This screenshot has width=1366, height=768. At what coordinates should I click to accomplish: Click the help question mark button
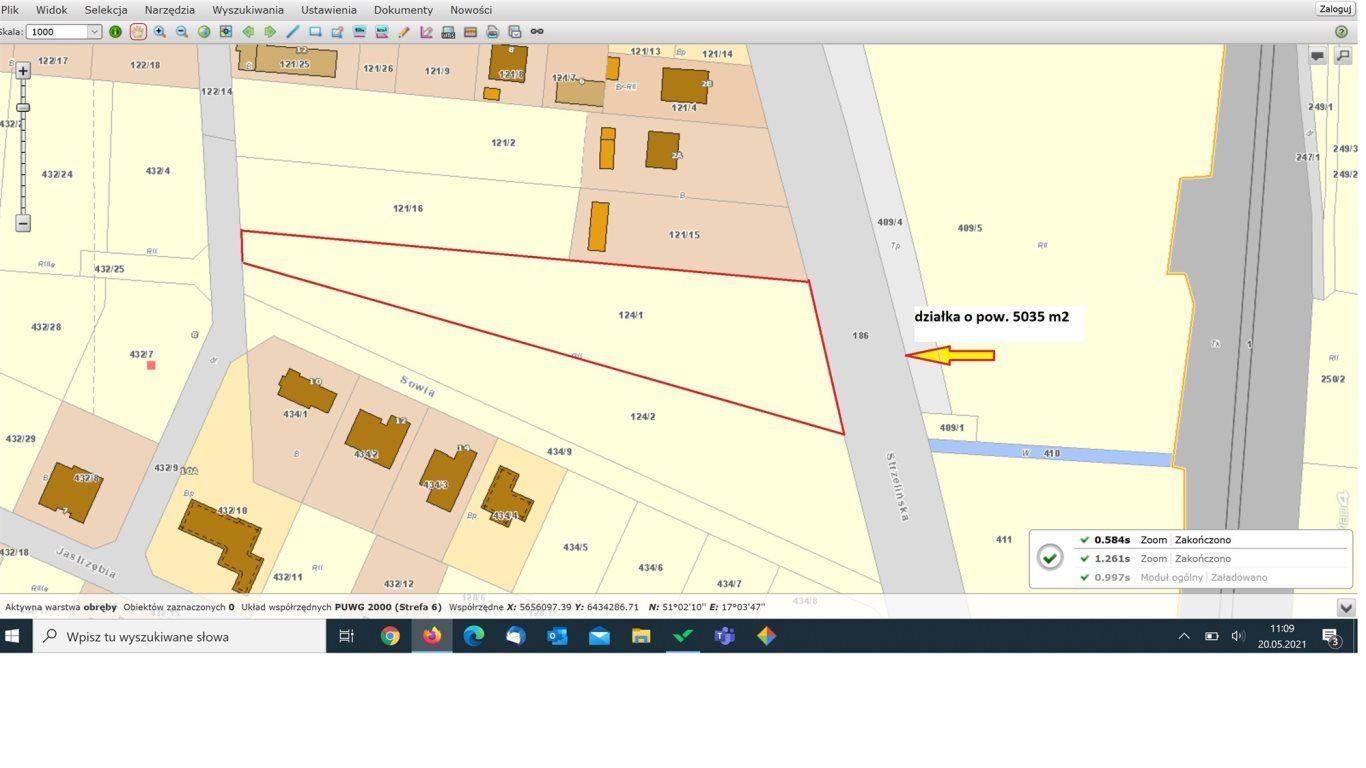coord(1341,32)
